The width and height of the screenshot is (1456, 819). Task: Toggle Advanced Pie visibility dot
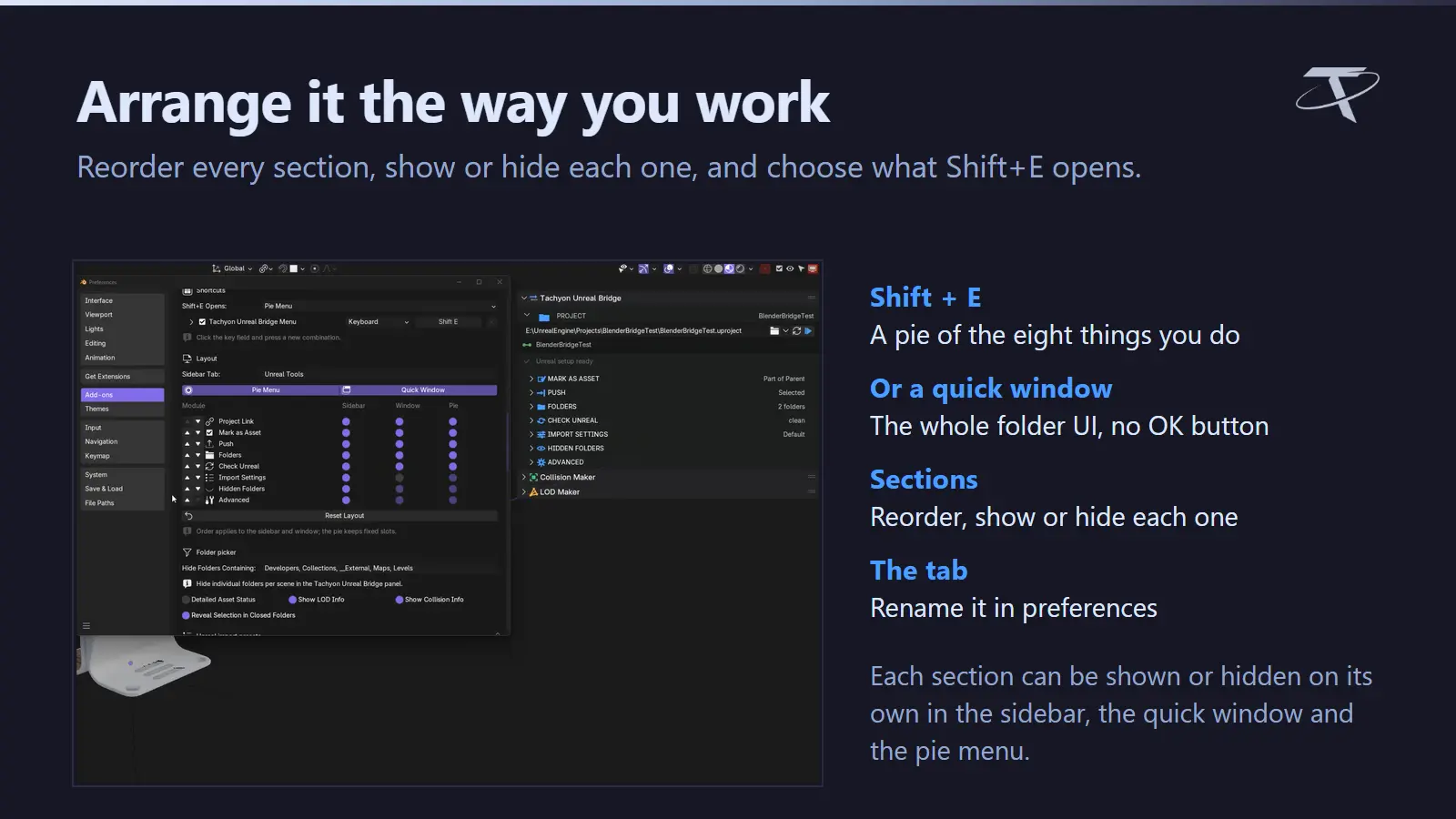453,500
